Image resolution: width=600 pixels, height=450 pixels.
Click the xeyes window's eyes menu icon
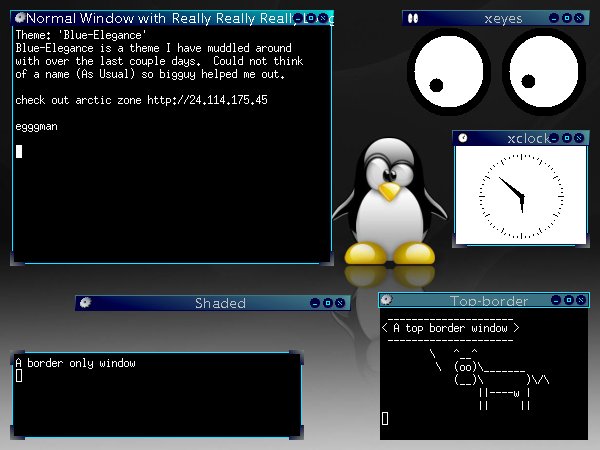point(413,18)
